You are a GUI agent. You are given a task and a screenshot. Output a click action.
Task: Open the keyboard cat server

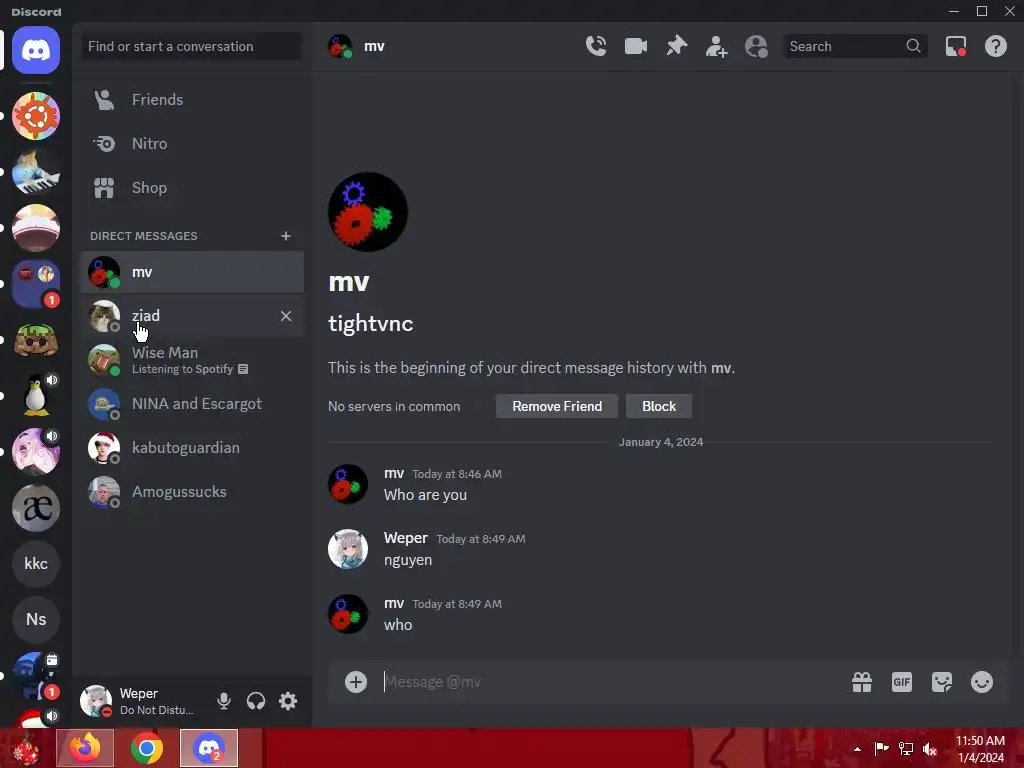36,172
